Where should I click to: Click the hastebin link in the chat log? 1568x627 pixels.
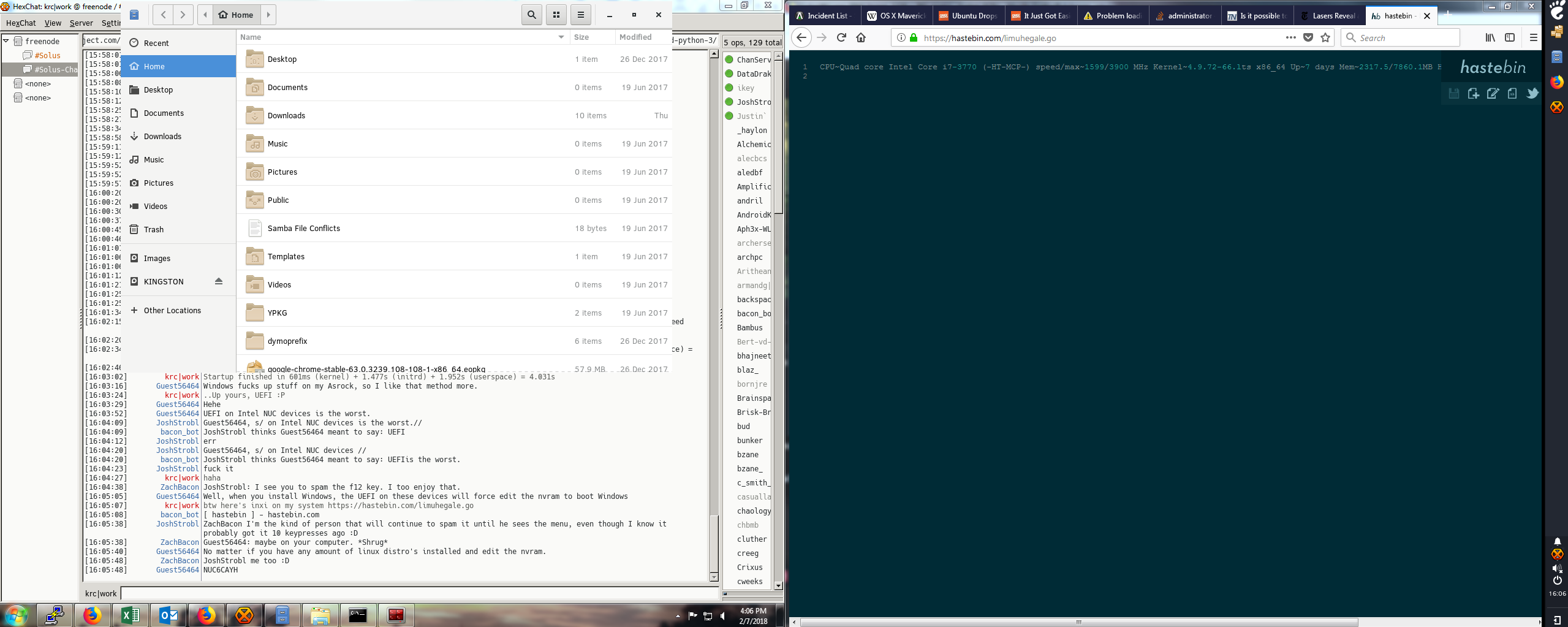click(x=400, y=506)
